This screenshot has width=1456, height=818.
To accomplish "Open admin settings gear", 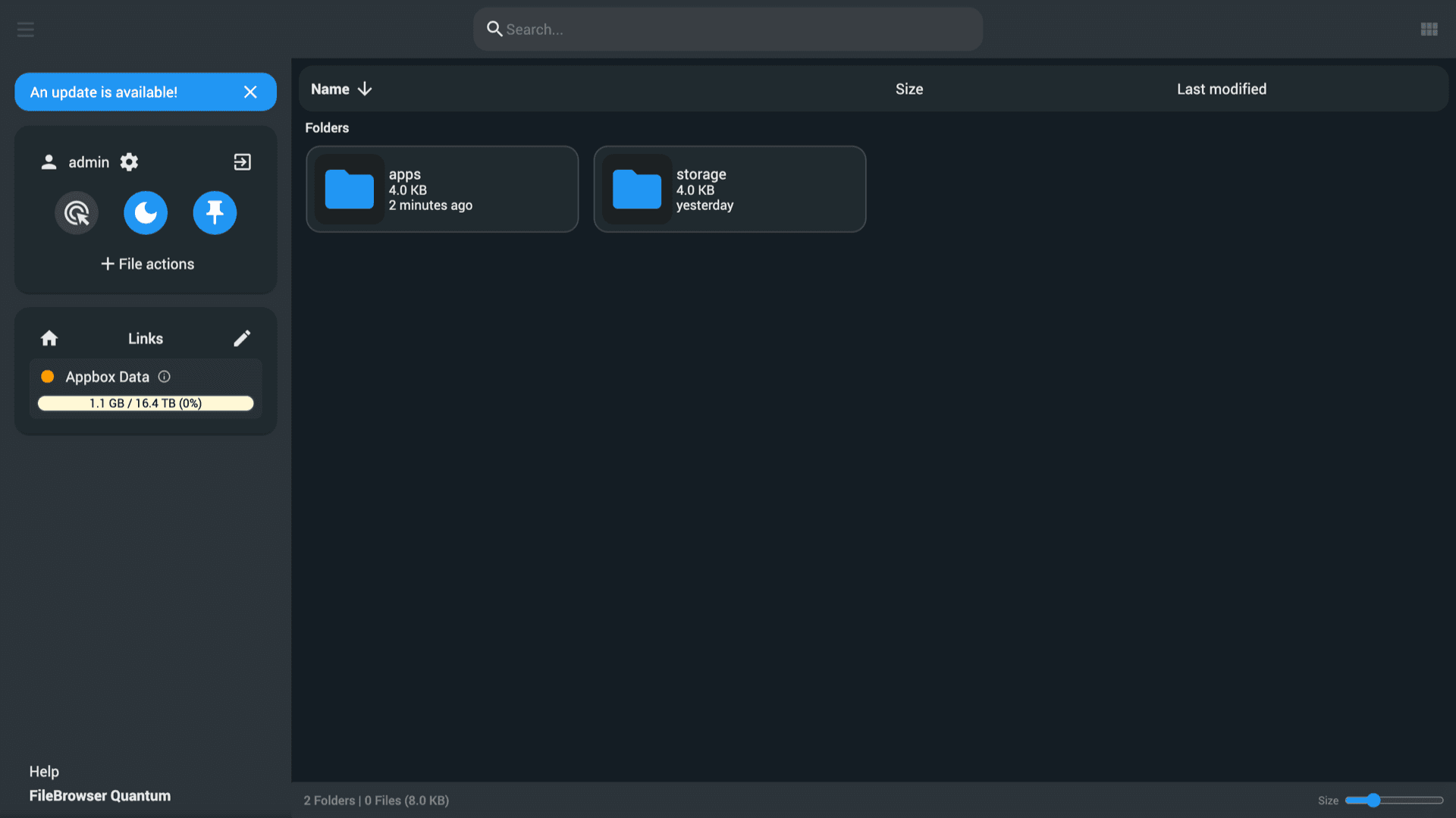I will 129,161.
